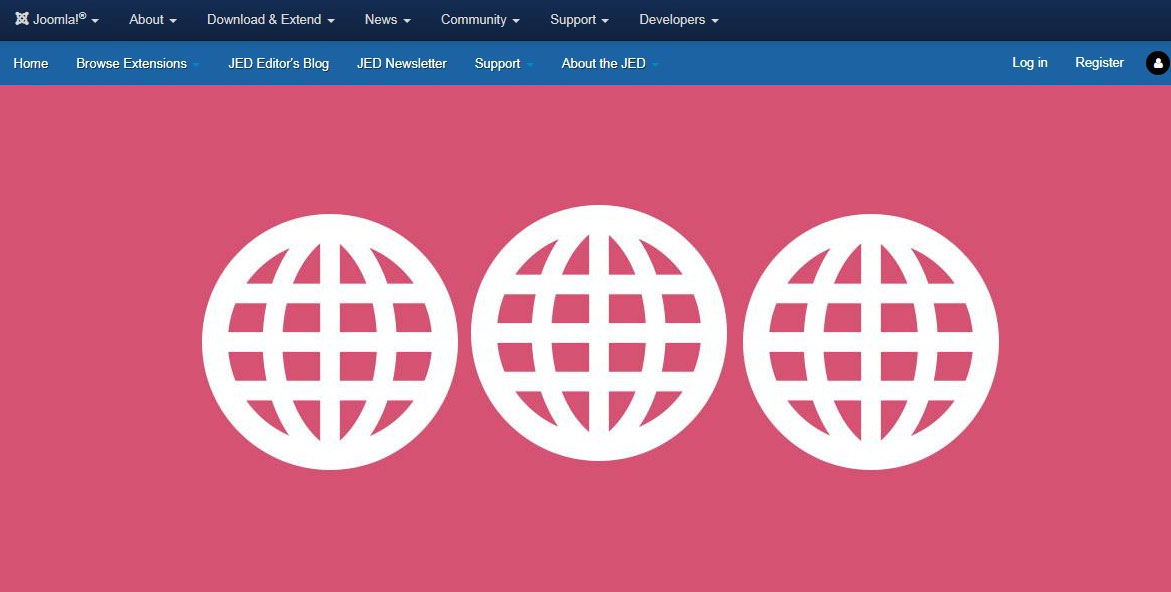
Task: Expand the Community dropdown menu
Action: [x=480, y=20]
